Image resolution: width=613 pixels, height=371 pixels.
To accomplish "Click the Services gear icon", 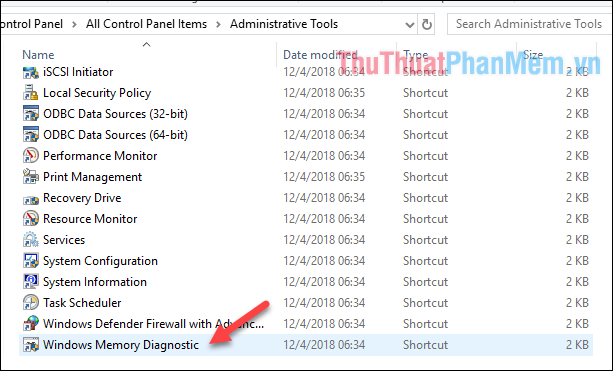I will coord(30,240).
